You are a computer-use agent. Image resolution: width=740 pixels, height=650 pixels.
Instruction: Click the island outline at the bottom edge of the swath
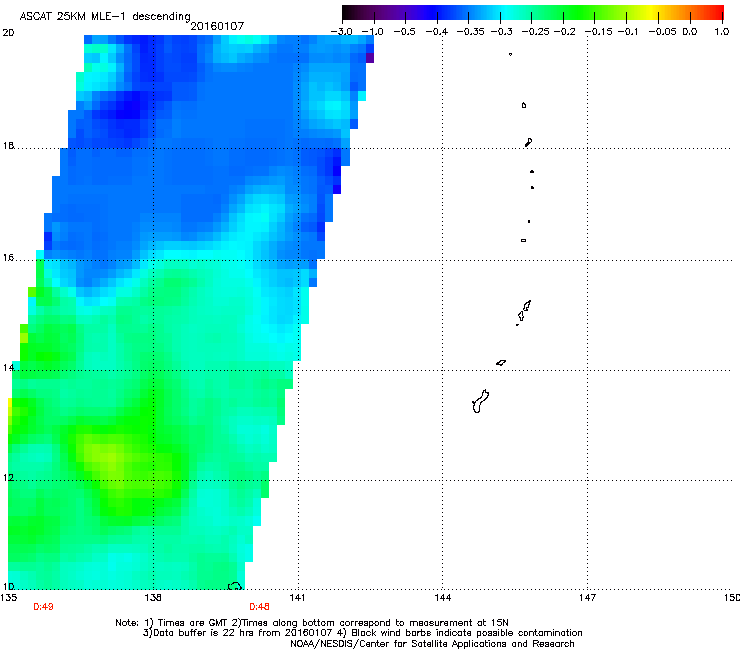[235, 586]
